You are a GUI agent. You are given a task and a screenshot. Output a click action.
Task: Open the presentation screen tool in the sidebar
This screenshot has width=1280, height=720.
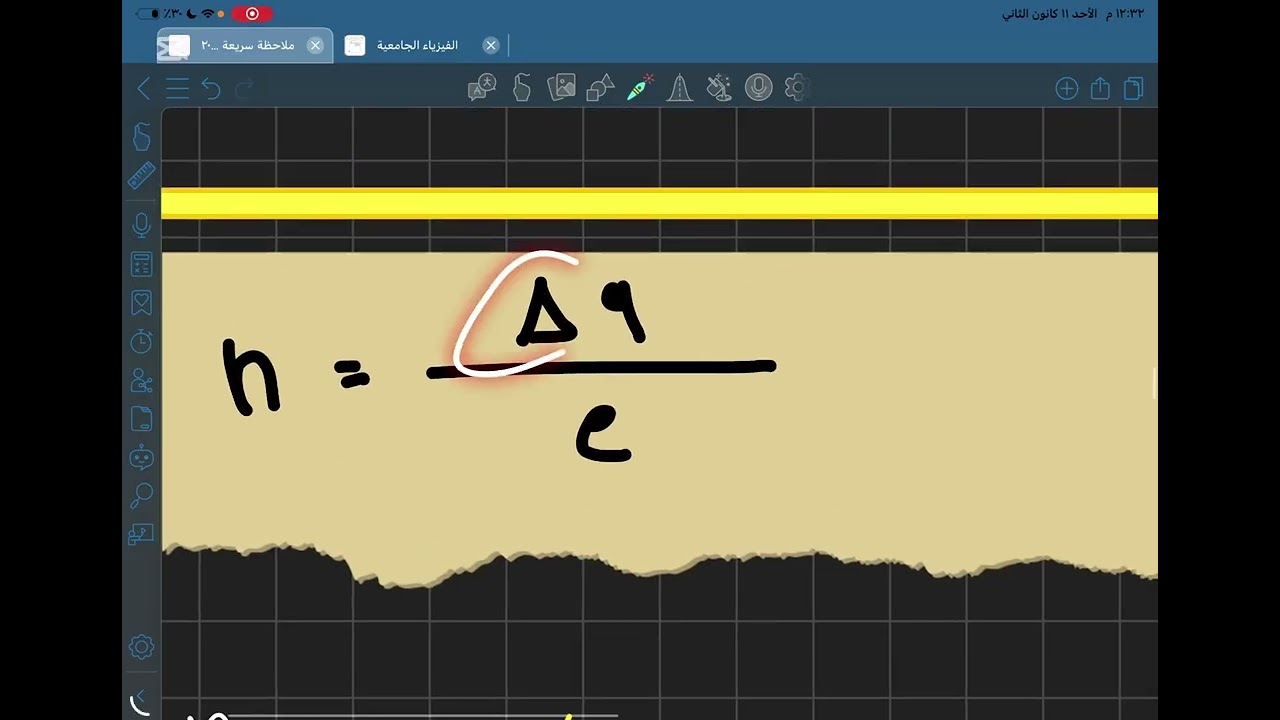click(x=141, y=535)
